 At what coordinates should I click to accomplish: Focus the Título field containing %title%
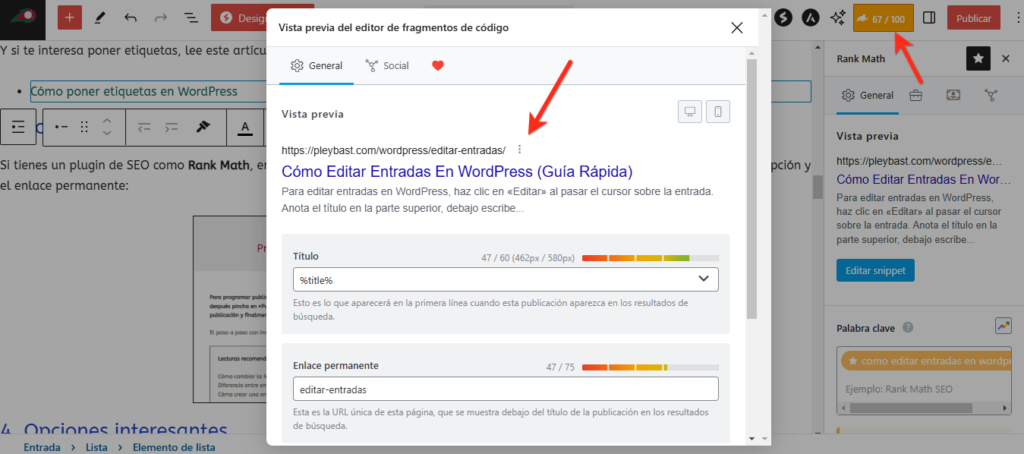[505, 279]
